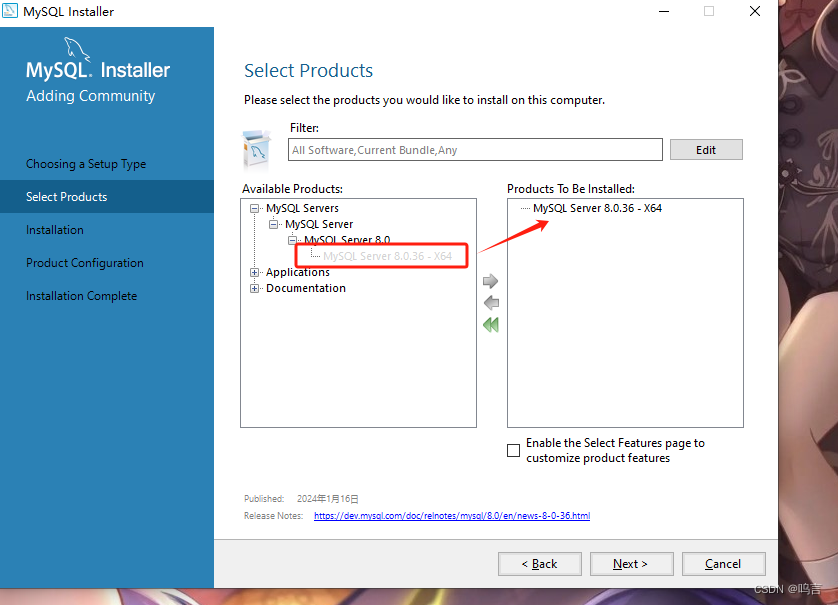Screen dimensions: 838x605
Task: Select the Documentation tree label
Action: click(x=306, y=289)
